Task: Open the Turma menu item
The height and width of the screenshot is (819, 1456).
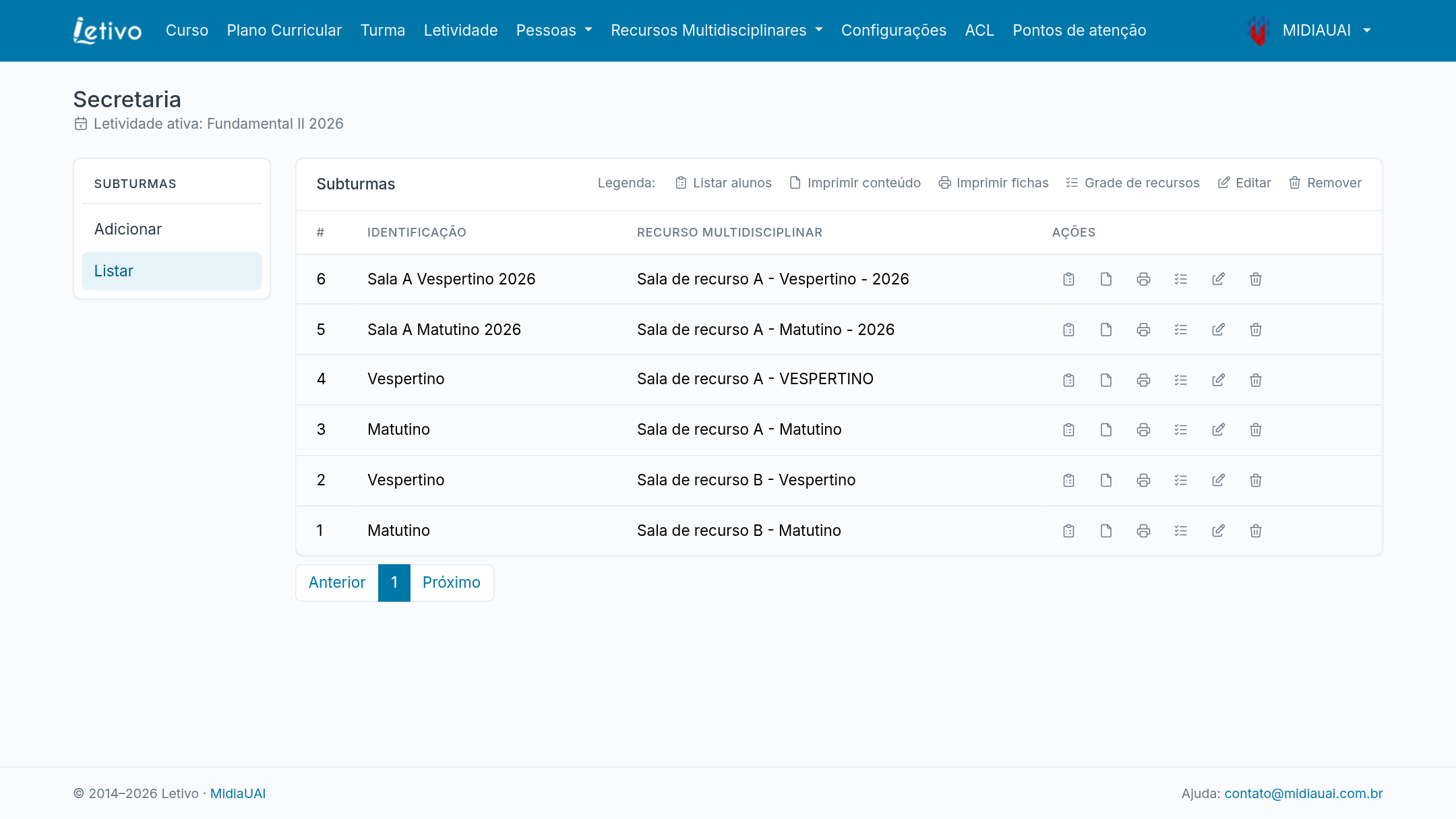Action: 383,30
